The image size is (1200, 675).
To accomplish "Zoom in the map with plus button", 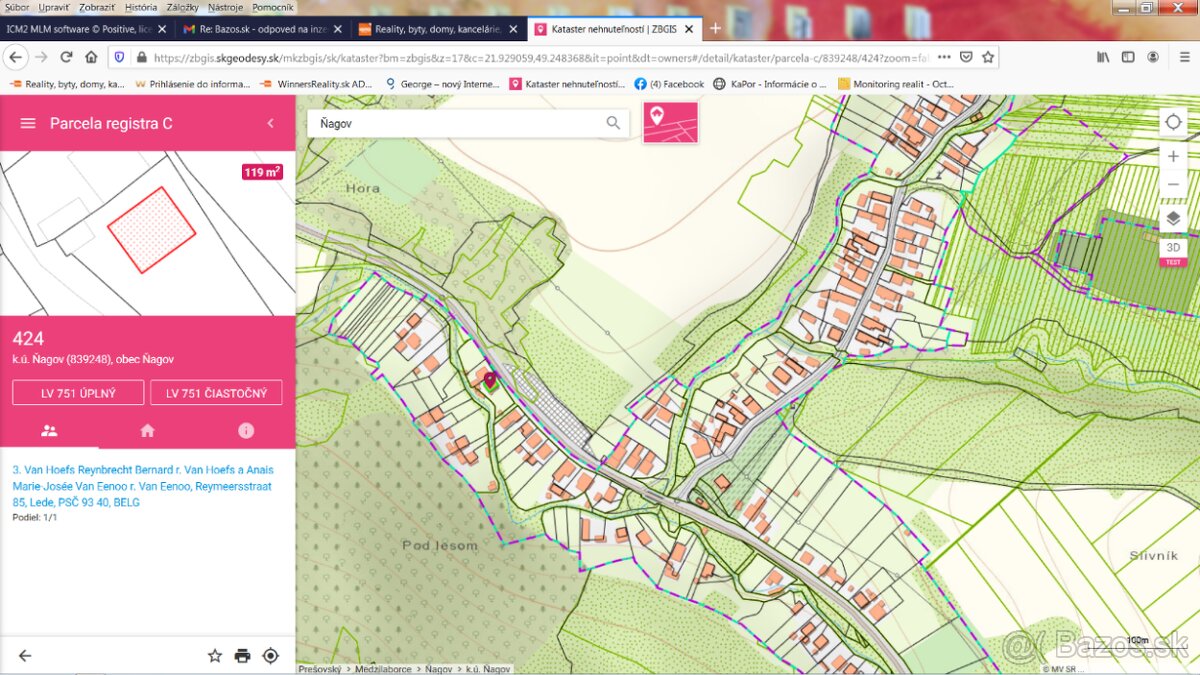I will 1173,157.
